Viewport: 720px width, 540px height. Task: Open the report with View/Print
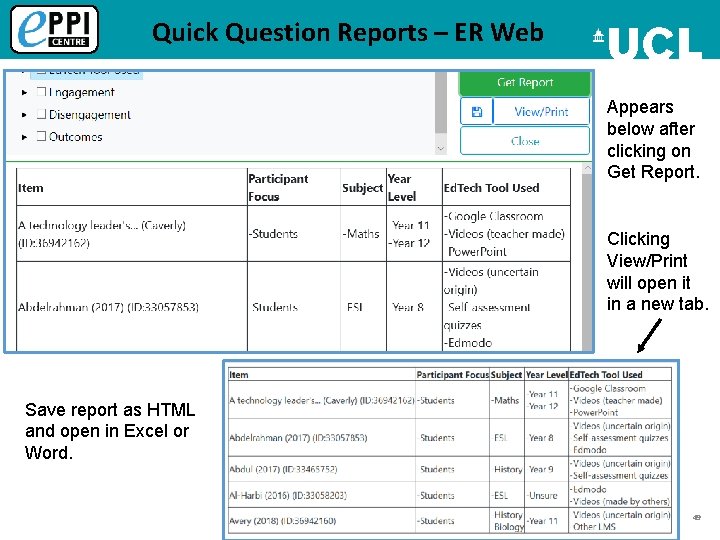coord(541,112)
